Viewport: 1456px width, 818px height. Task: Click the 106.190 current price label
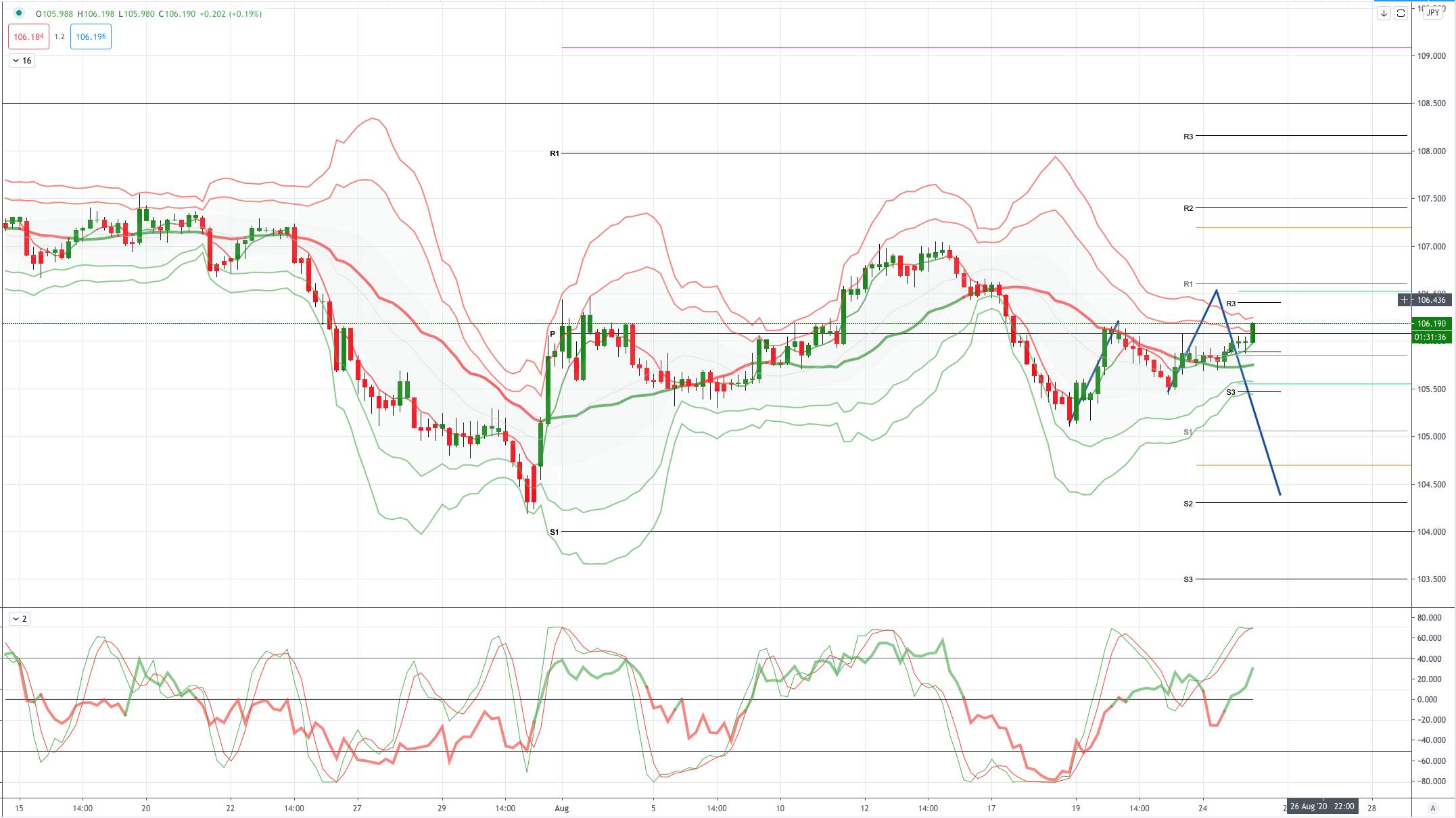click(x=1431, y=323)
